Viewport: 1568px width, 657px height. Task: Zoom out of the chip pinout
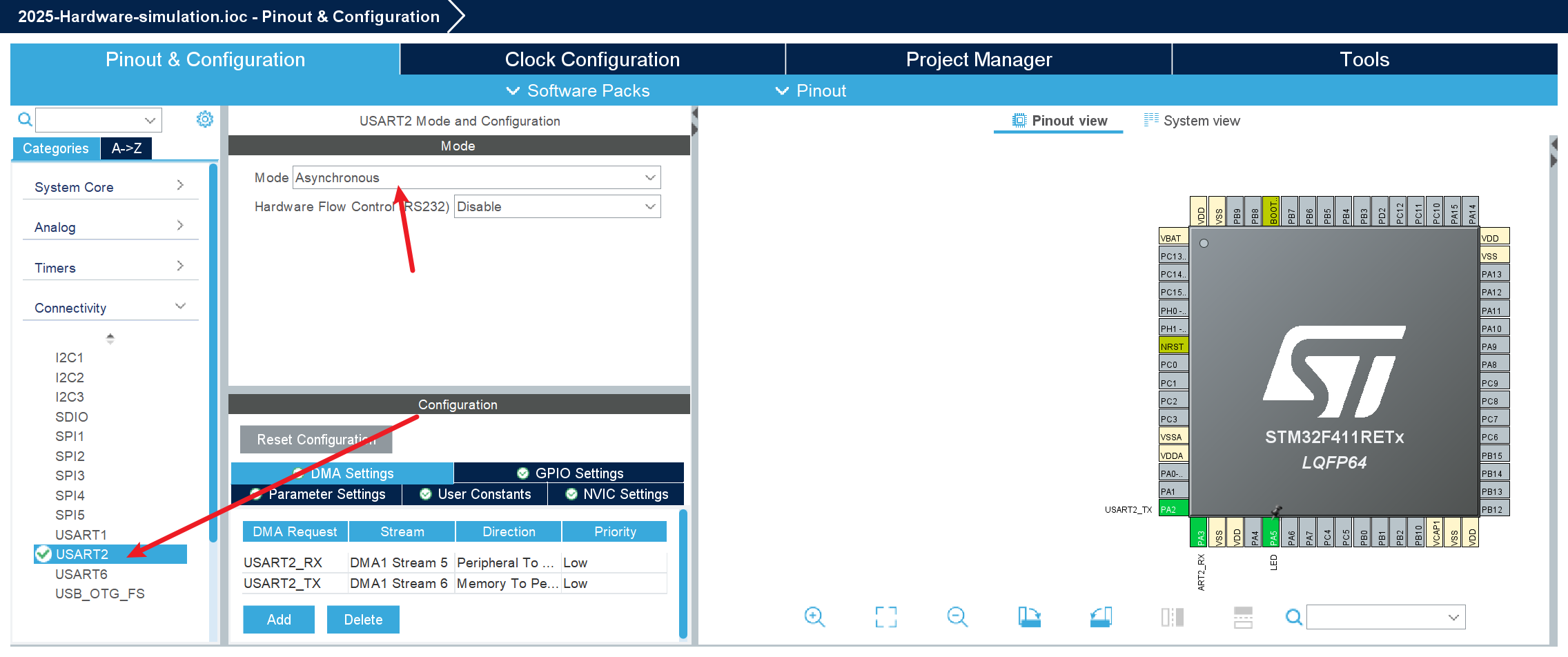957,616
